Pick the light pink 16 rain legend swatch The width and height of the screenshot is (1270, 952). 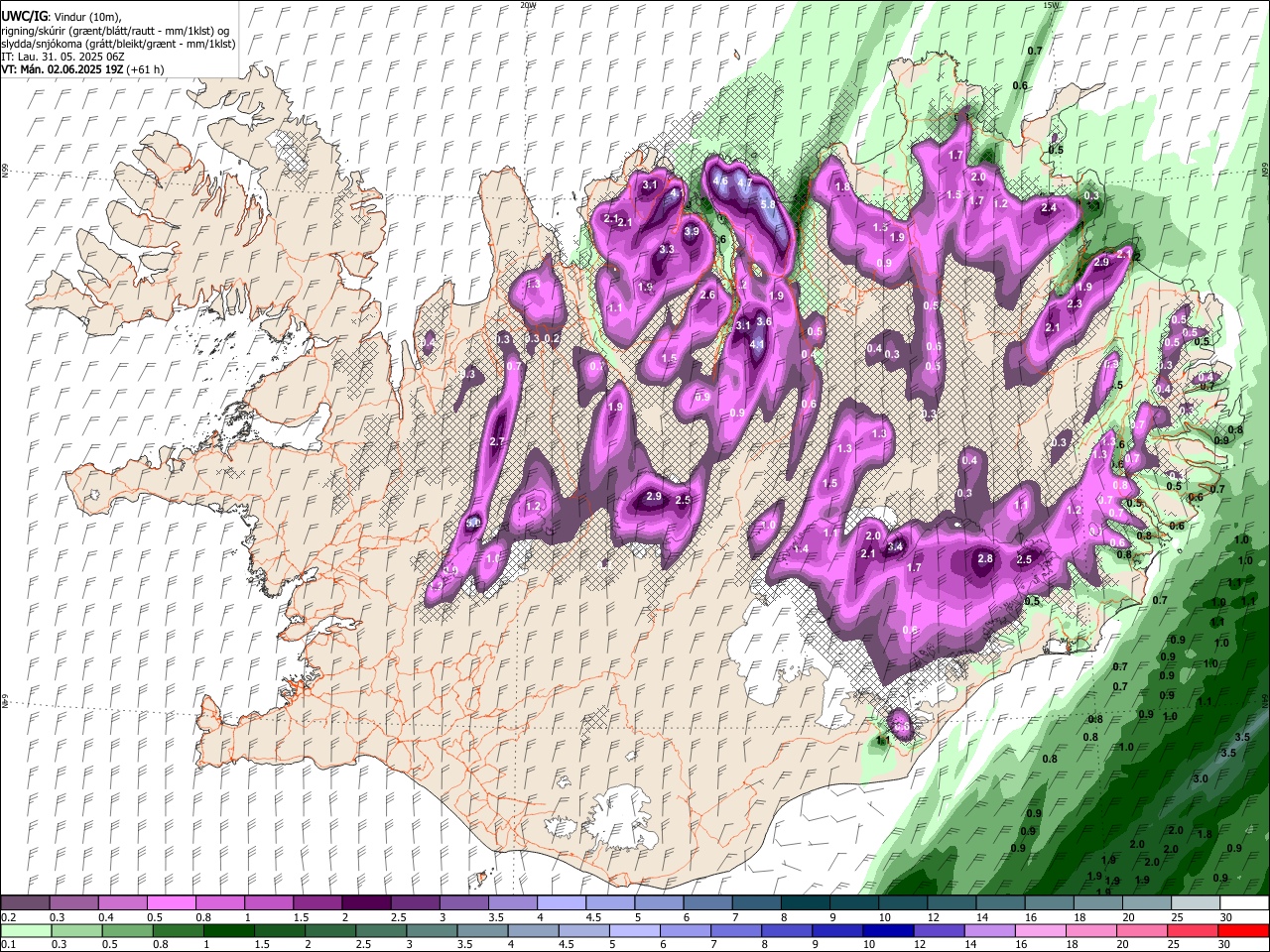click(x=1041, y=931)
